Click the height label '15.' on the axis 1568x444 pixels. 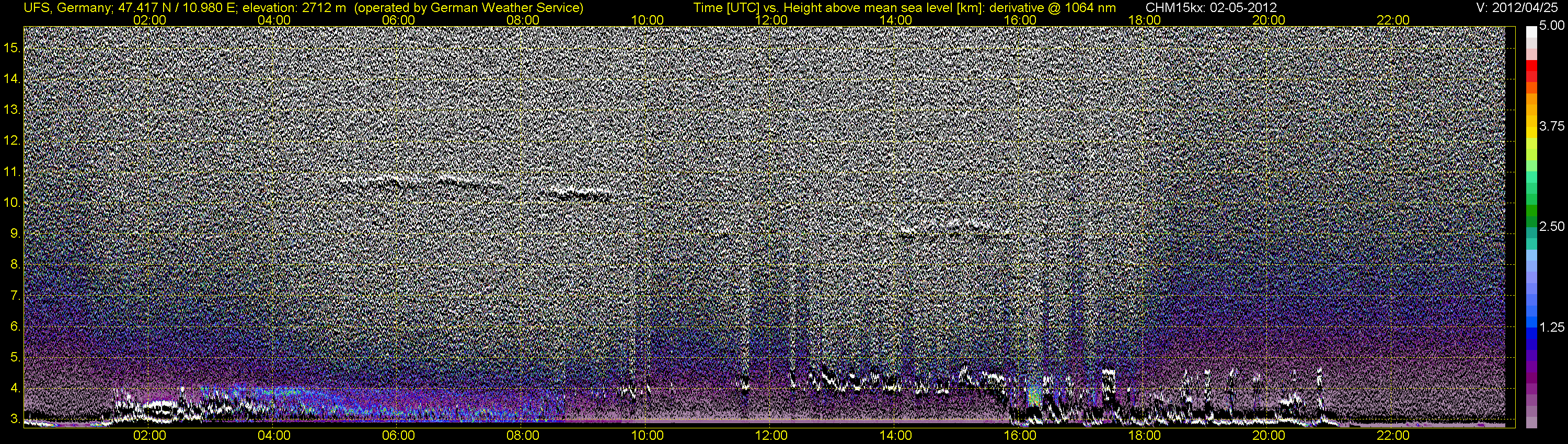[x=12, y=48]
